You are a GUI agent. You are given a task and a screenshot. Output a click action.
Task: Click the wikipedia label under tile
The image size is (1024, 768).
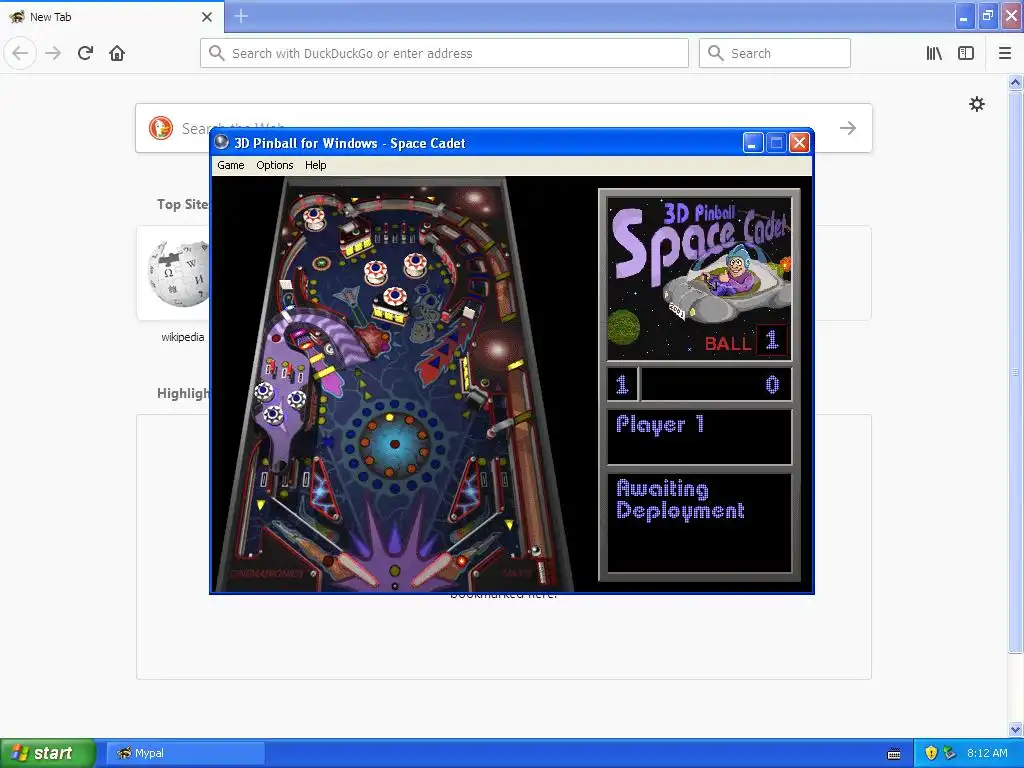[182, 337]
